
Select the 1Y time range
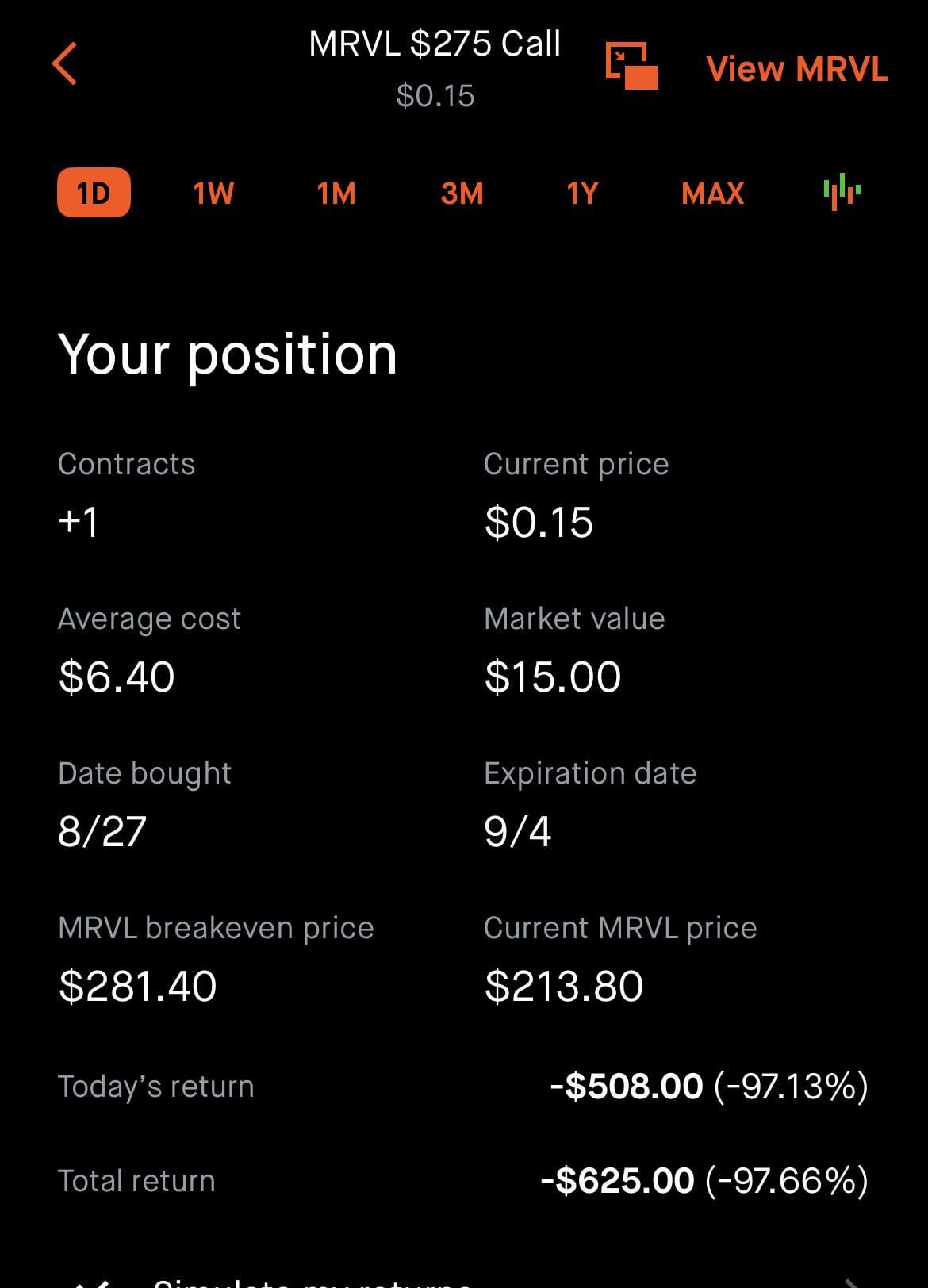click(x=582, y=194)
